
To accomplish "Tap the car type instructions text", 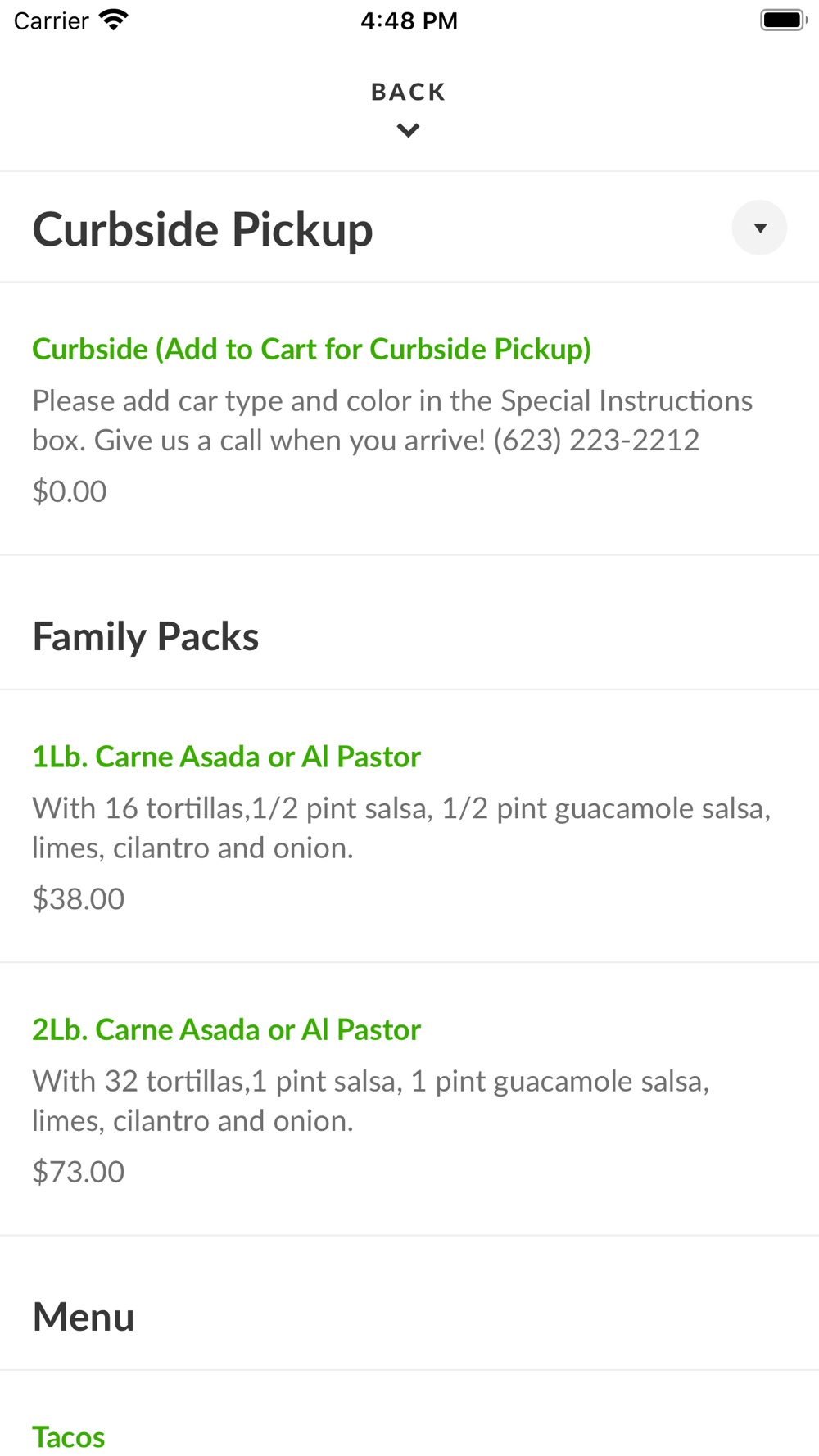I will (x=391, y=420).
